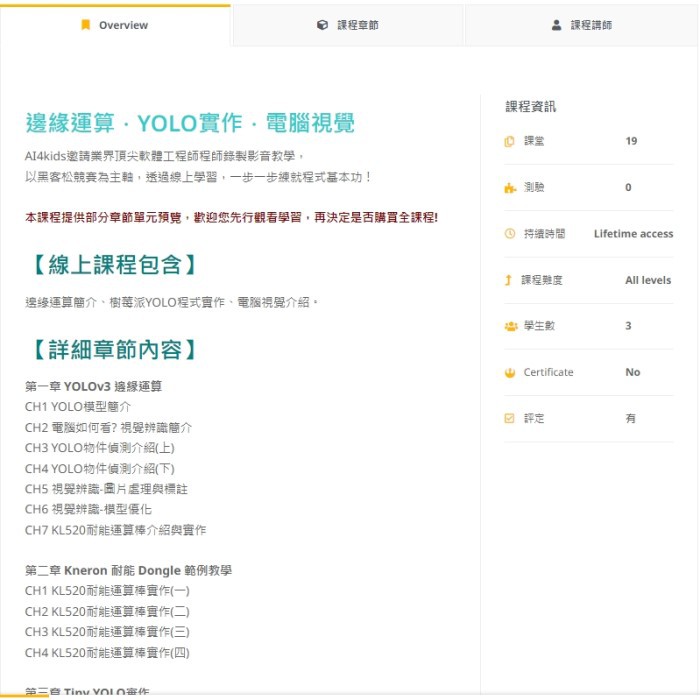This screenshot has height=700, width=700.
Task: Click the 【詳細章節內容】 heading
Action: click(x=113, y=350)
